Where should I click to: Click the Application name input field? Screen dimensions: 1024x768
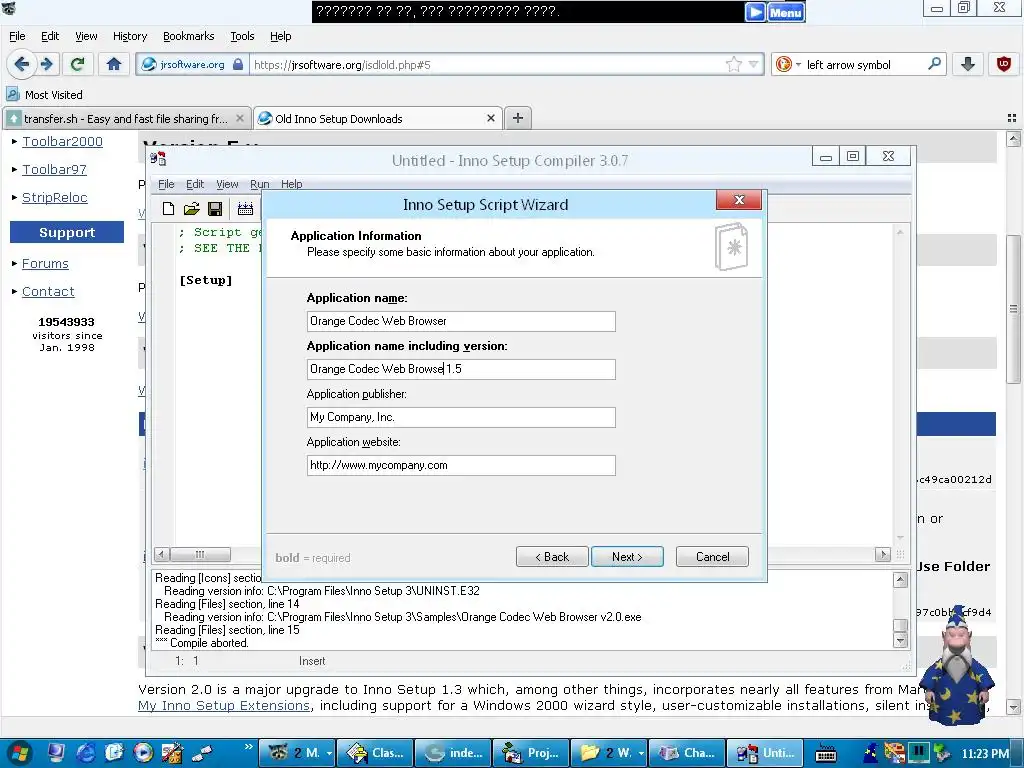pos(461,321)
